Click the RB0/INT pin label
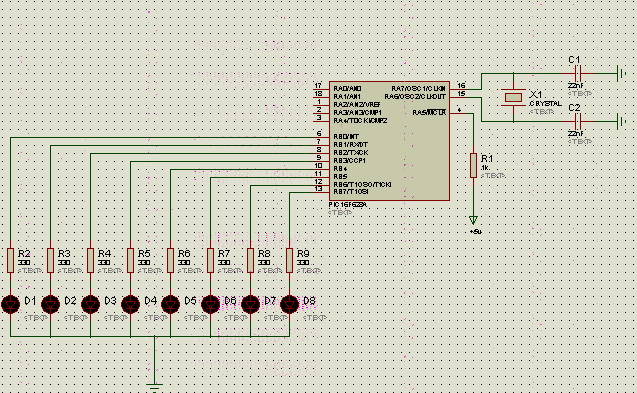The height and width of the screenshot is (393, 637). pyautogui.click(x=346, y=137)
